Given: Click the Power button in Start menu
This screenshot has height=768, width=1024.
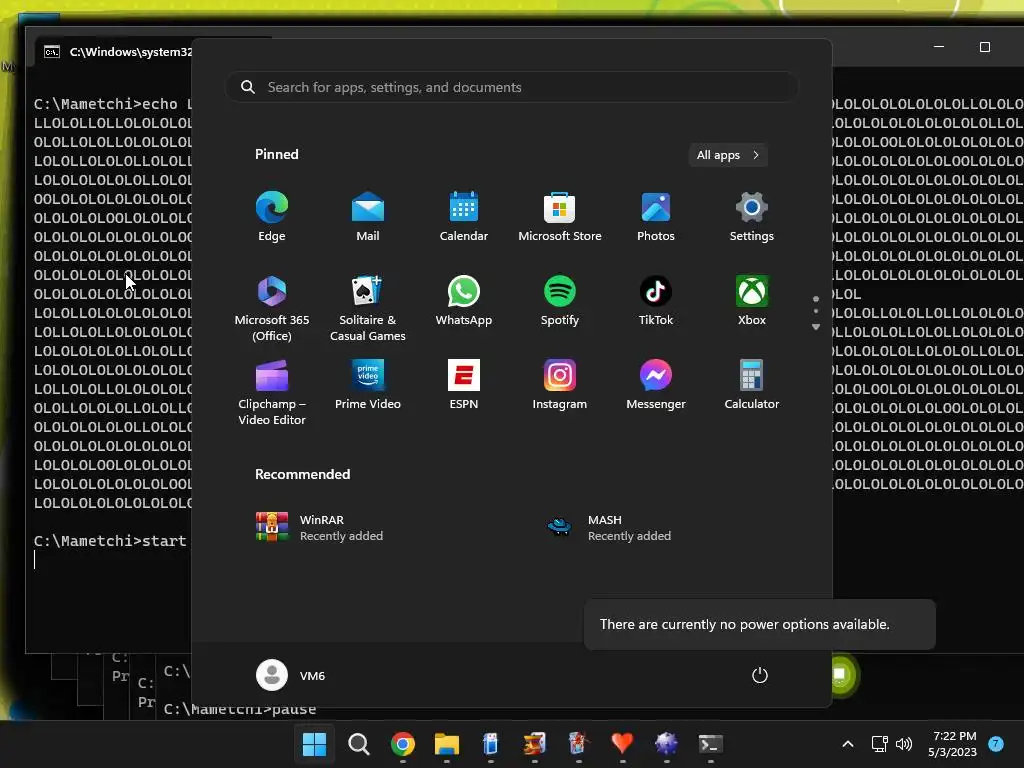Looking at the screenshot, I should [x=760, y=675].
